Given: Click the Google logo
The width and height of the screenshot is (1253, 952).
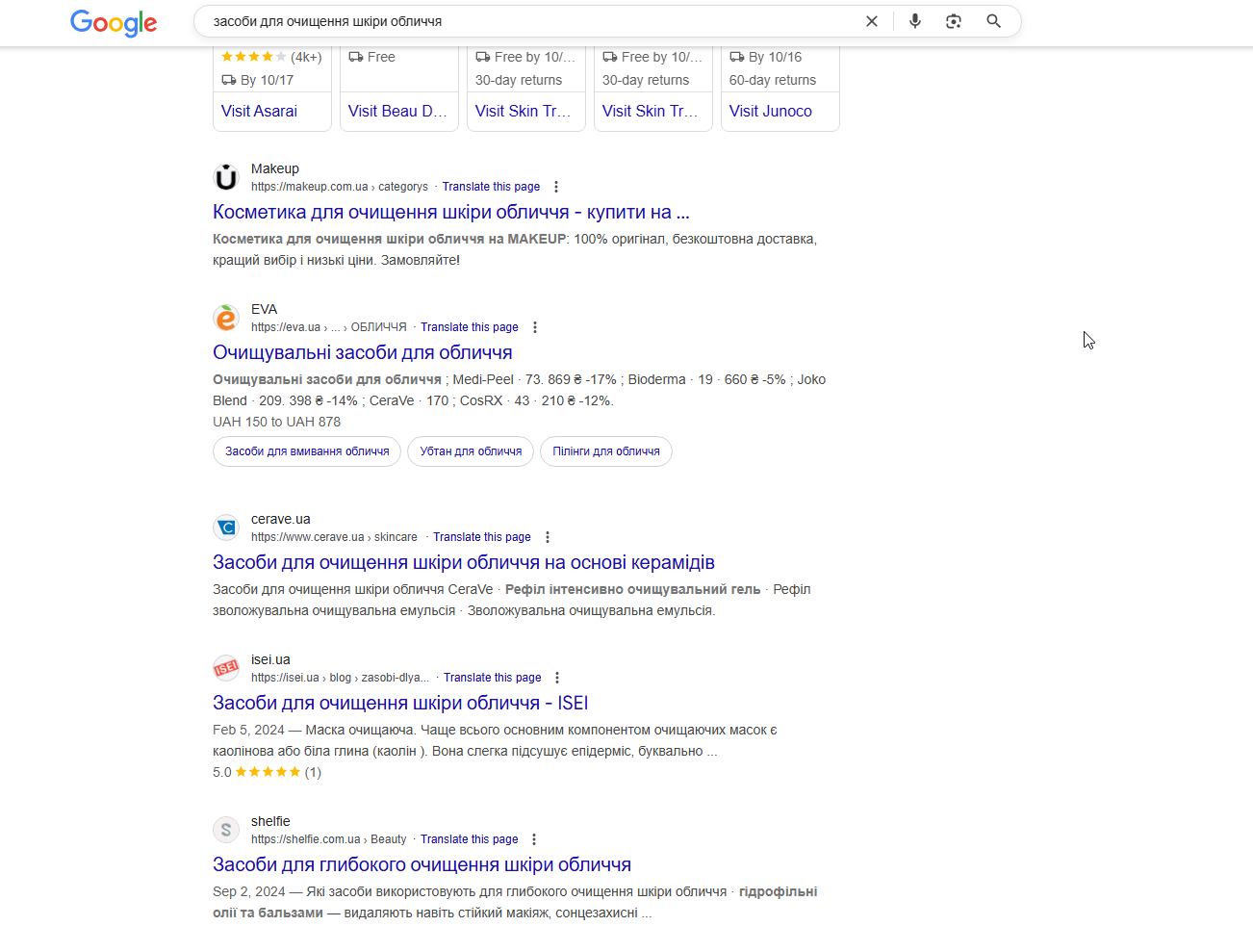Looking at the screenshot, I should click(114, 22).
